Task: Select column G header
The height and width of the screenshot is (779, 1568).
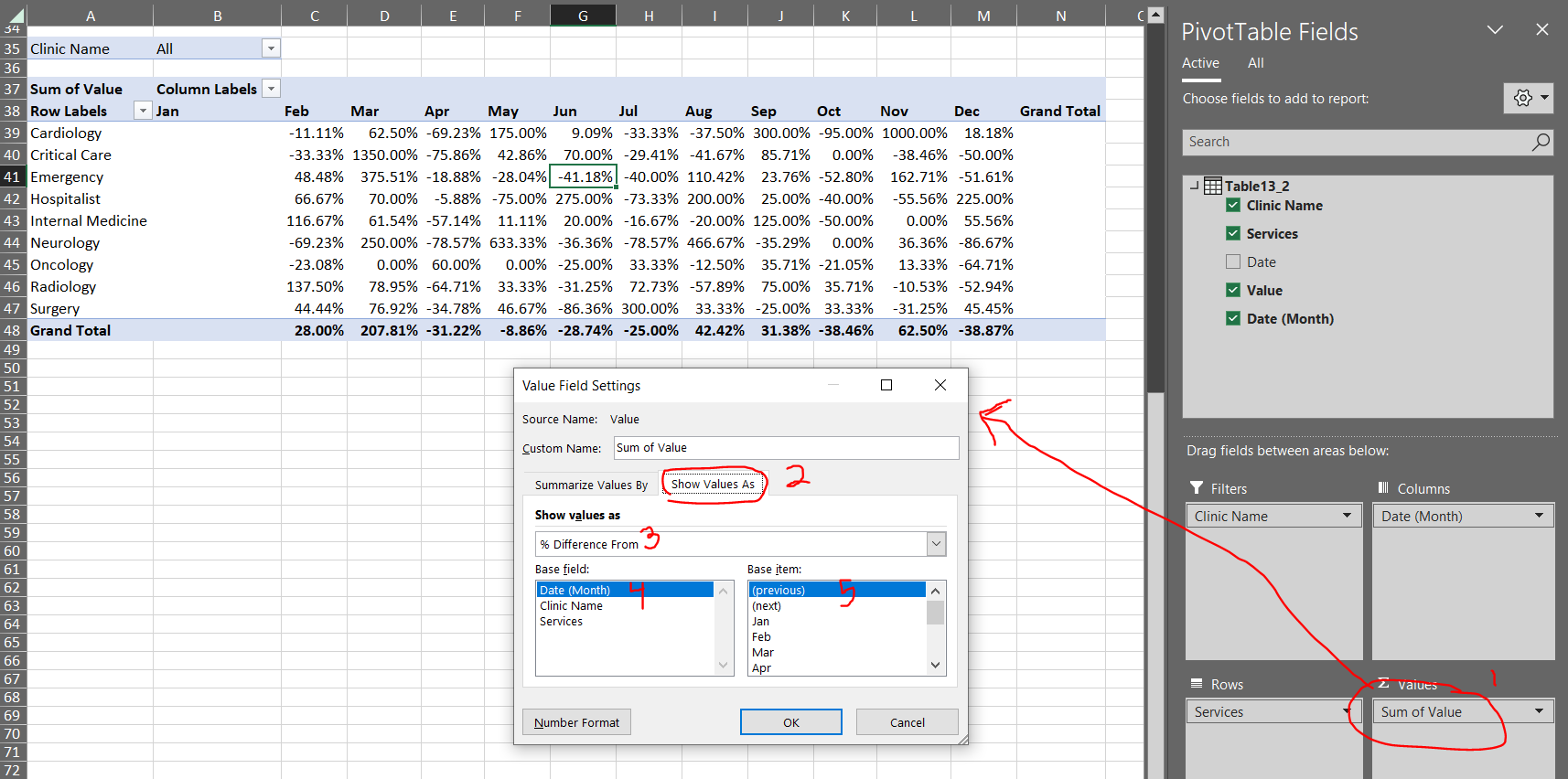Action: tap(583, 16)
